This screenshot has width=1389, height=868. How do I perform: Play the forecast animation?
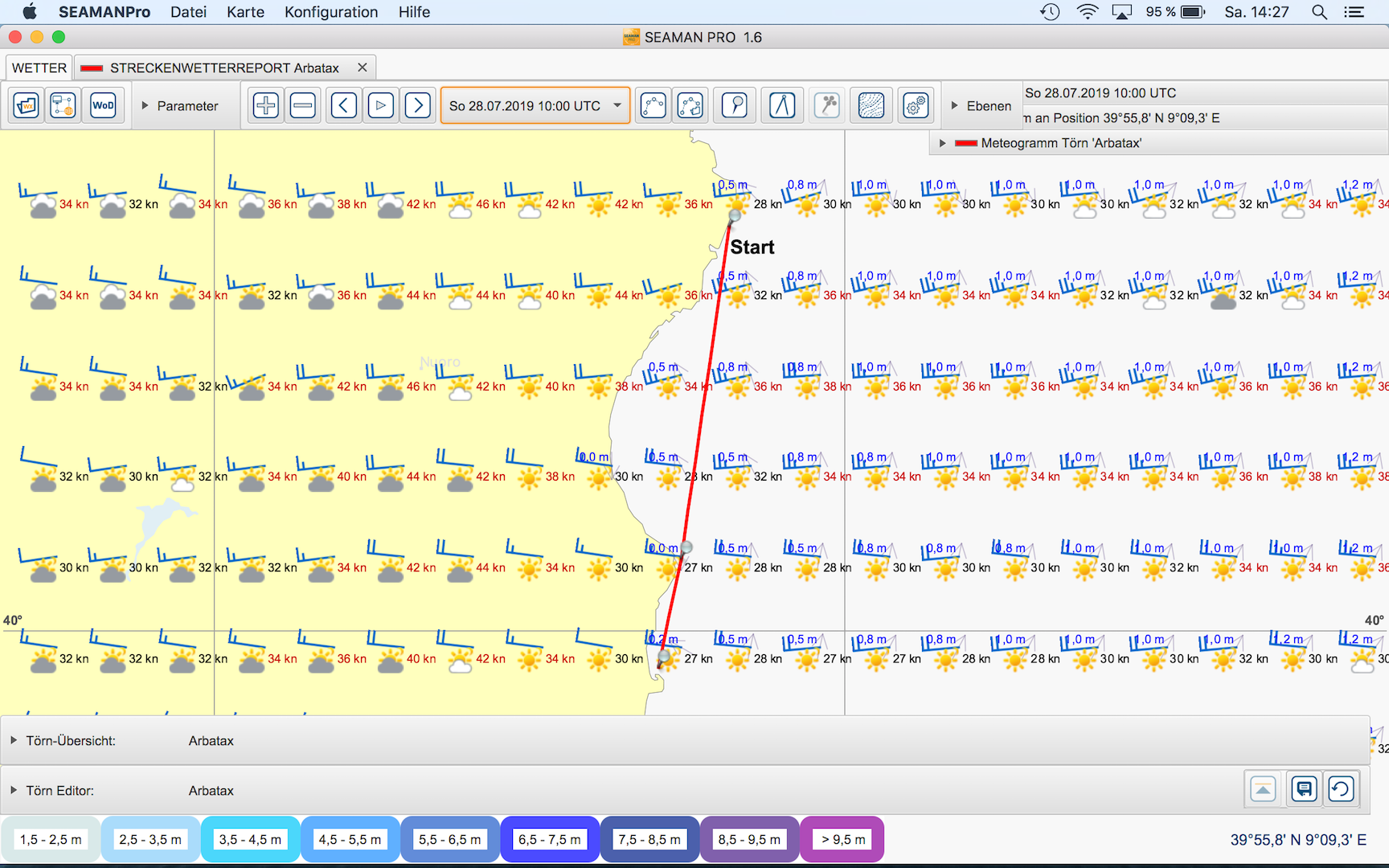point(381,105)
